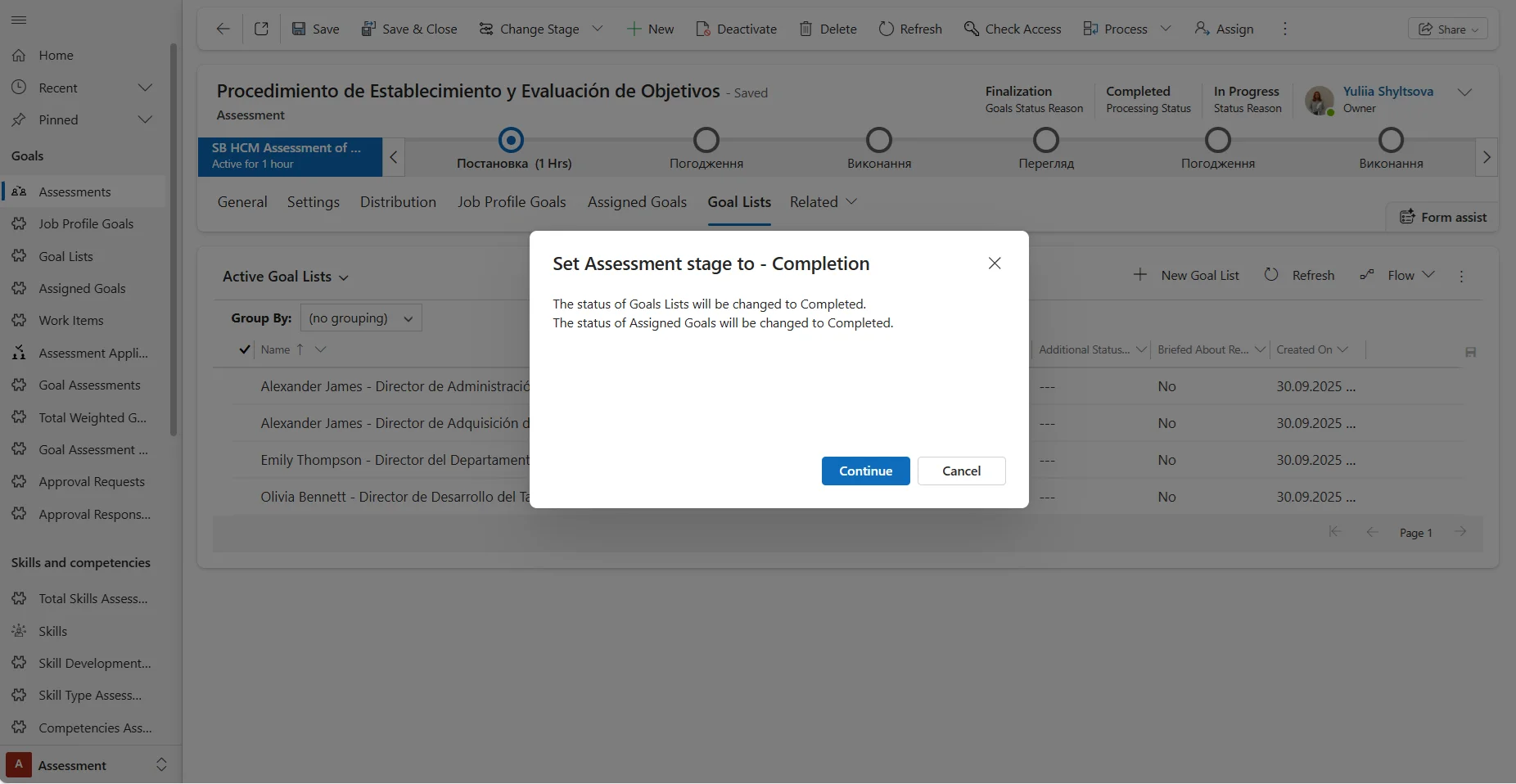Image resolution: width=1516 pixels, height=784 pixels.
Task: Click Cancel in the Completion dialog
Action: [x=961, y=471]
